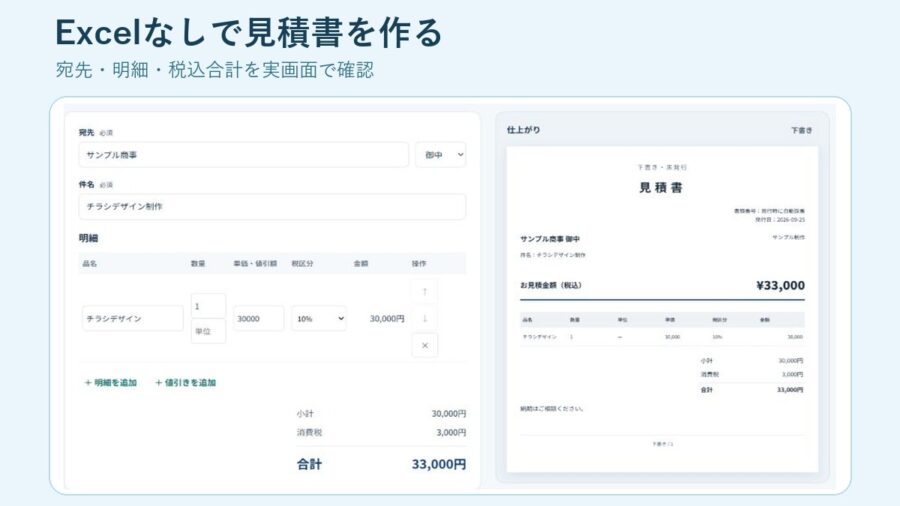The width and height of the screenshot is (900, 506).
Task: Click the 値引きを追加 link
Action: pos(185,383)
